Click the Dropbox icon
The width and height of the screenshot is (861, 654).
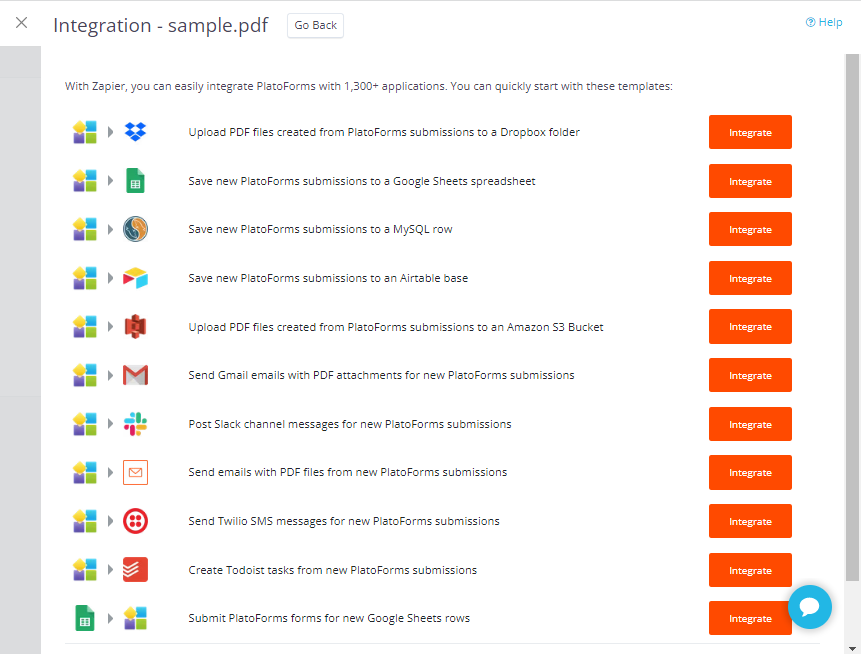[x=135, y=132]
